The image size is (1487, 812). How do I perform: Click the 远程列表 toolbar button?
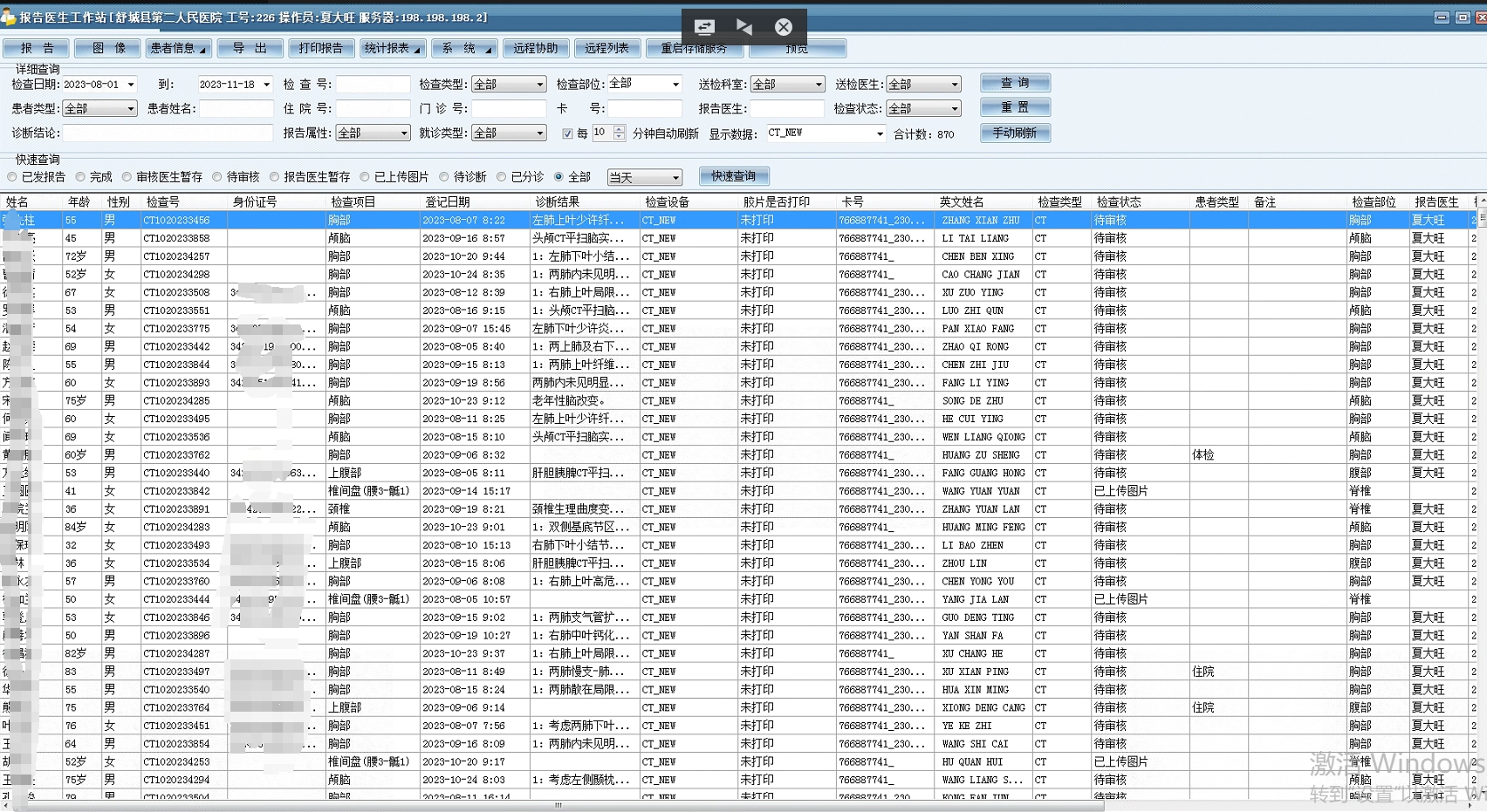point(607,49)
